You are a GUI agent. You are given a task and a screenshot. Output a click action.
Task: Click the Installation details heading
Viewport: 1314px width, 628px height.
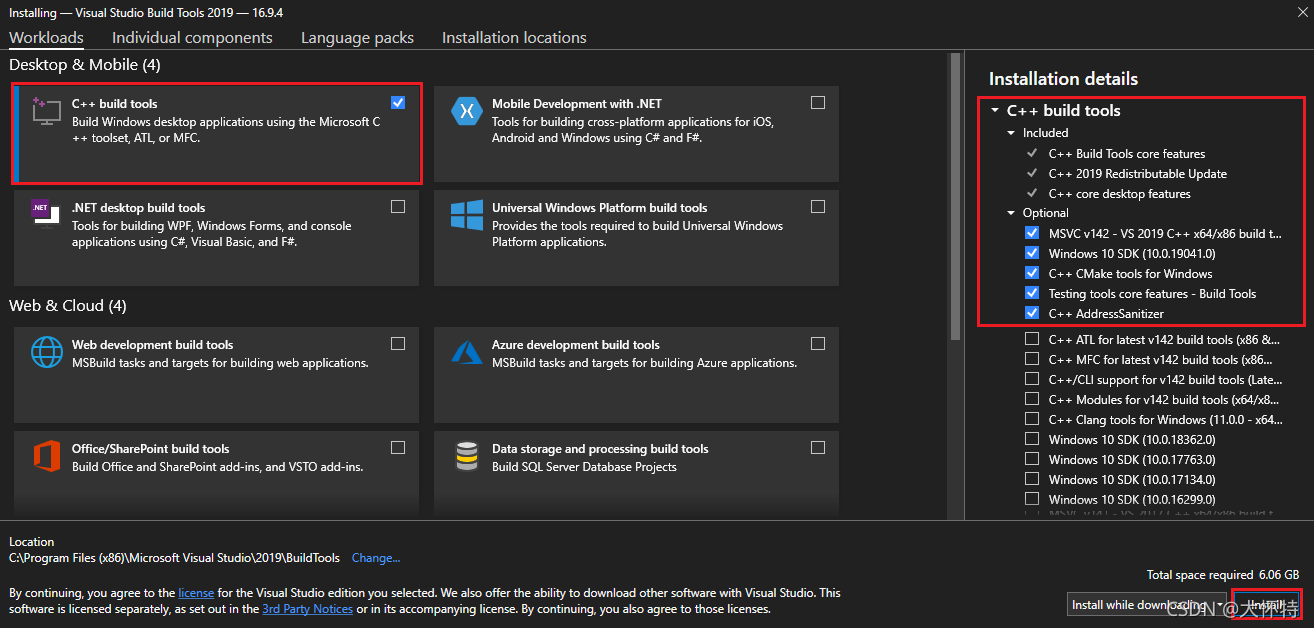coord(1063,79)
